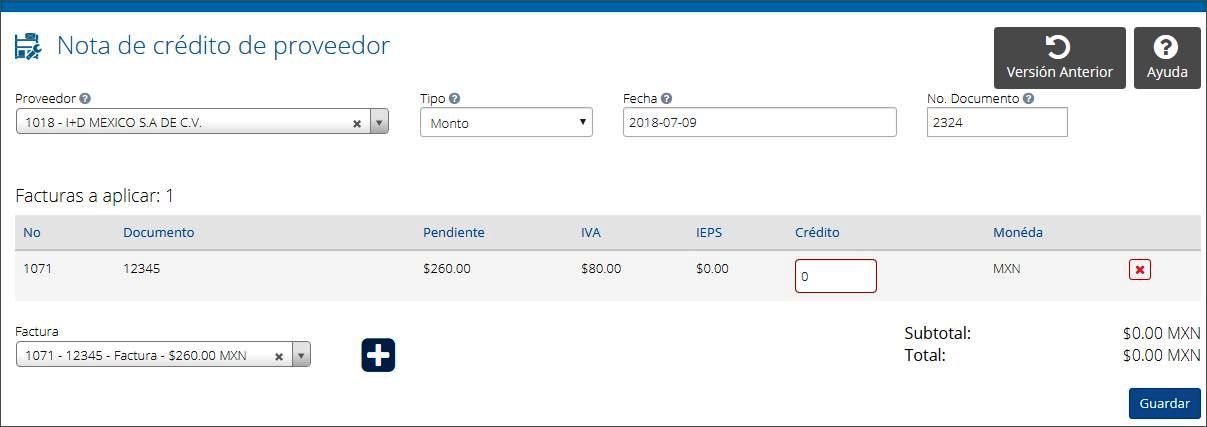Image resolution: width=1207 pixels, height=427 pixels.
Task: Click the No. Documento input field
Action: tap(997, 122)
